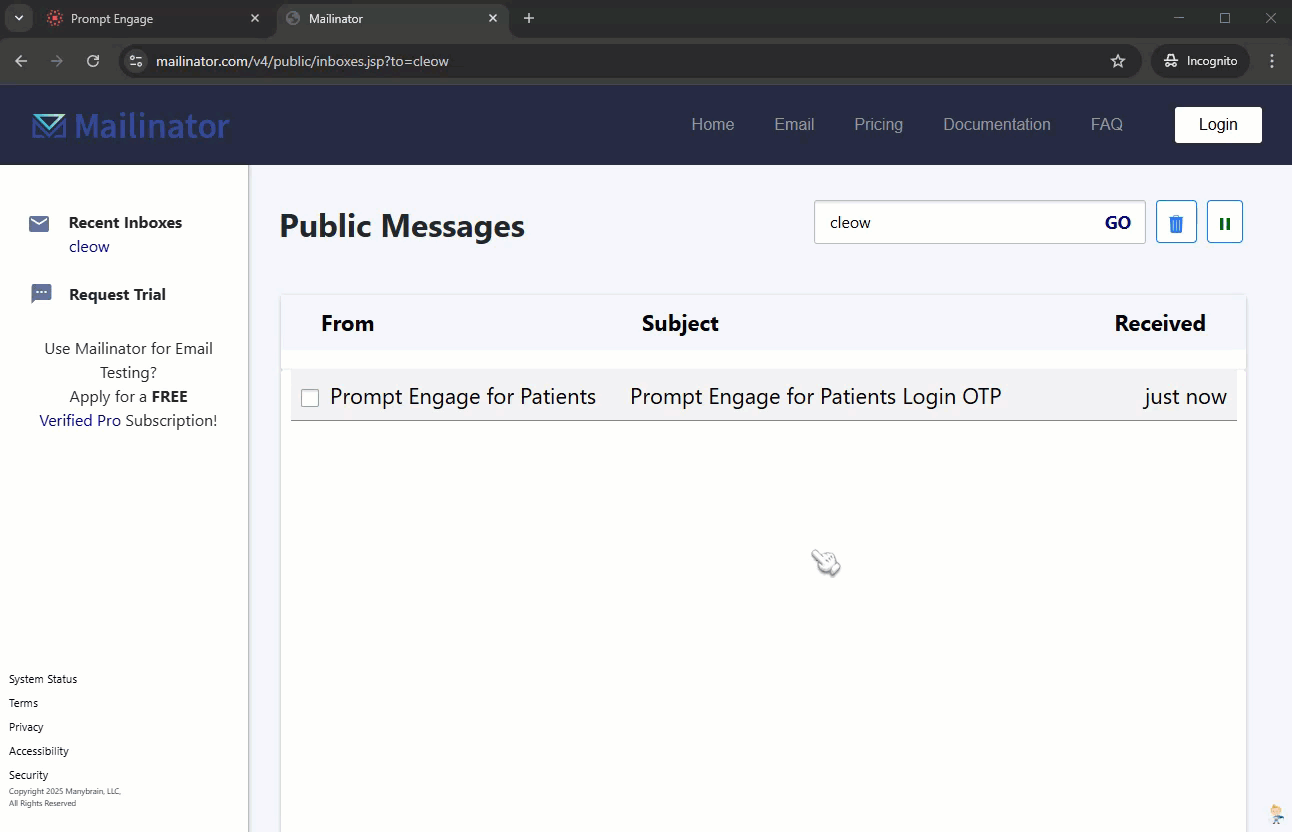Select the Prompt Engage for Patients email checkbox
Viewport: 1292px width, 832px height.
pos(310,398)
